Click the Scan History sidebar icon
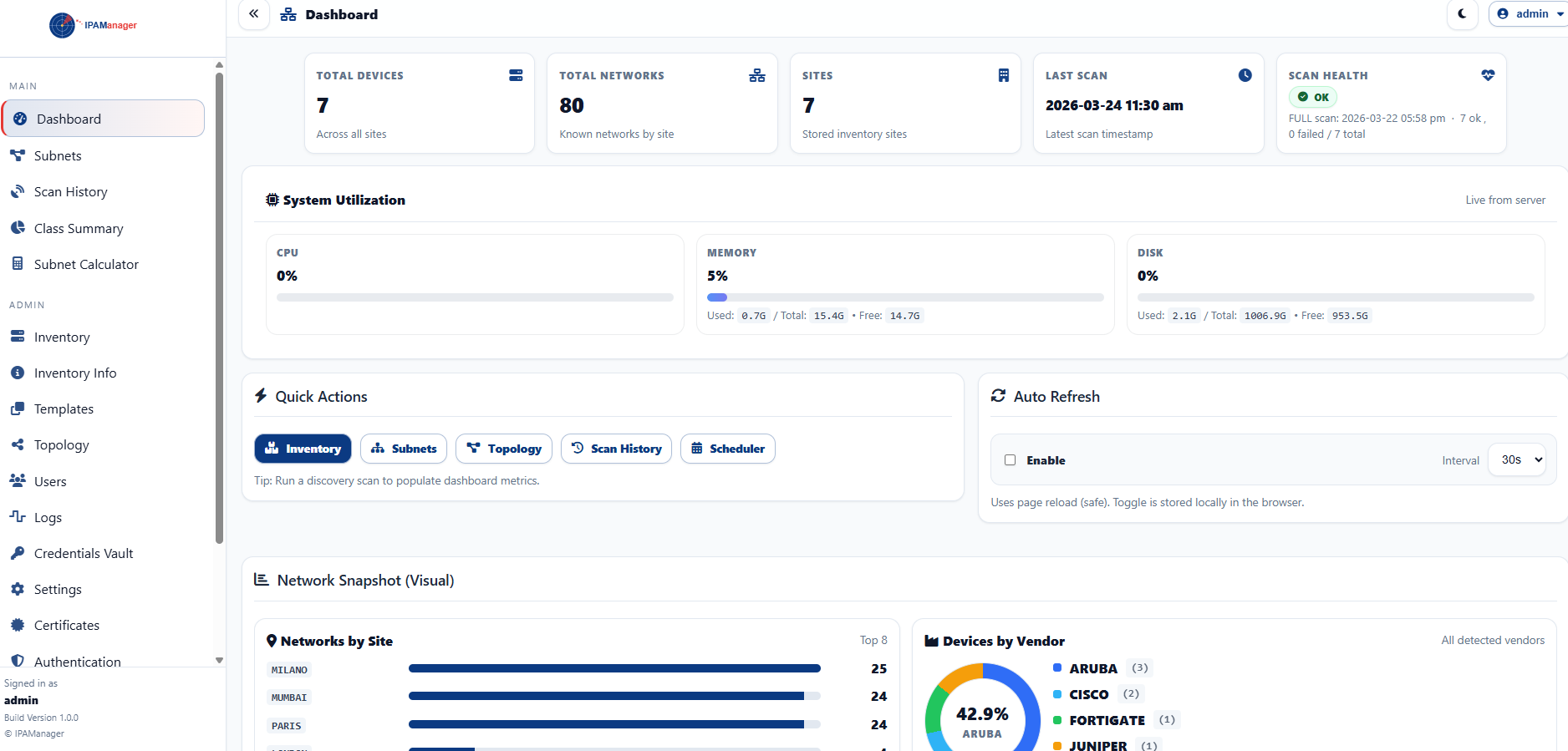Image resolution: width=1568 pixels, height=751 pixels. pyautogui.click(x=18, y=192)
